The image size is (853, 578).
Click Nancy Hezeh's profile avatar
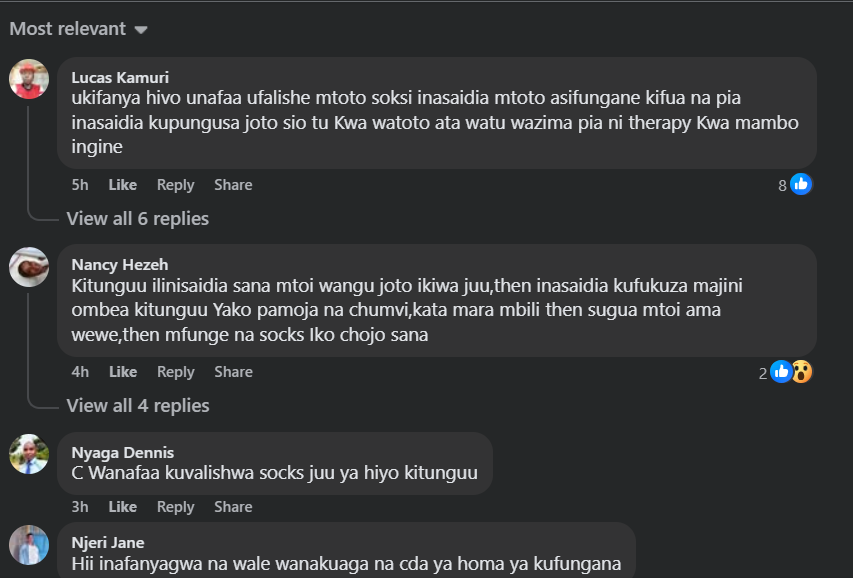pyautogui.click(x=29, y=266)
